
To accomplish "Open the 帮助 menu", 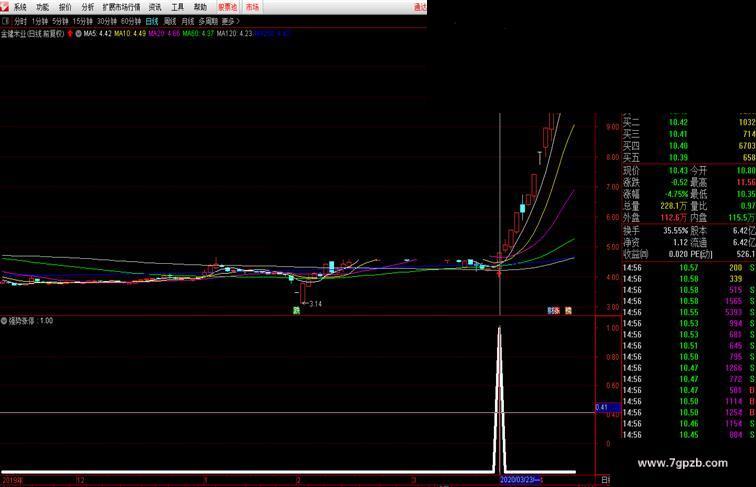I will [200, 7].
